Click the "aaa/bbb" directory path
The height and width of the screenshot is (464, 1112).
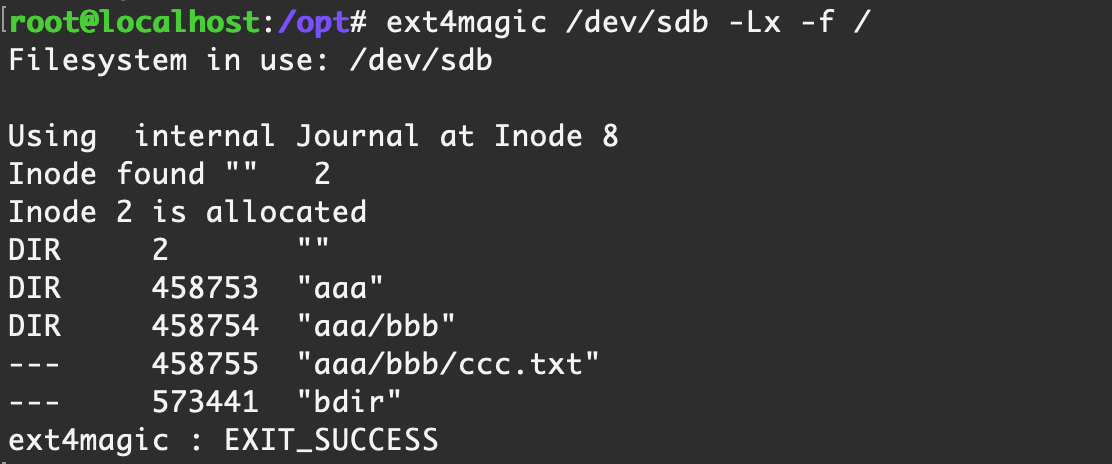click(376, 326)
